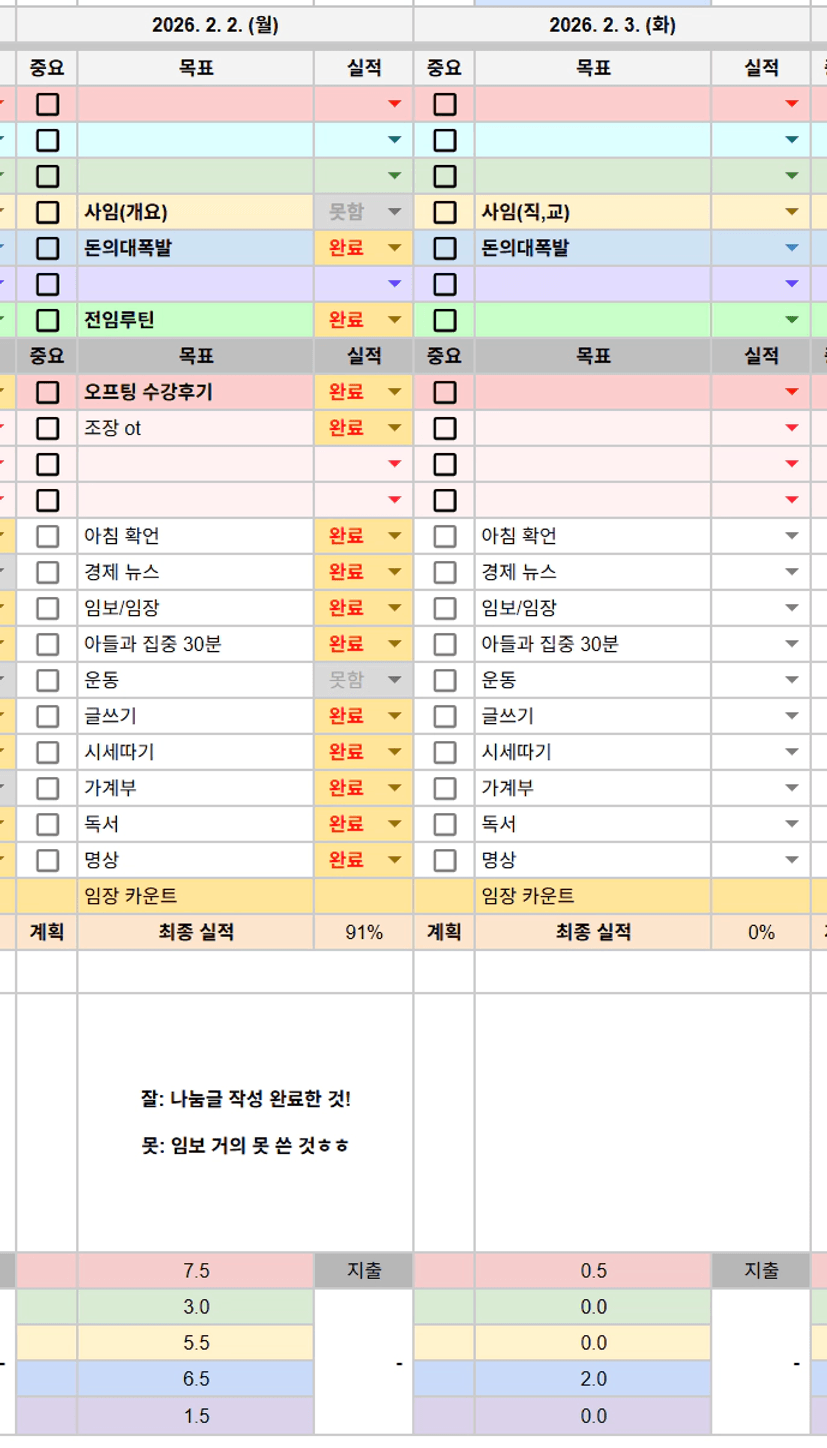827x1448 pixels.
Task: Click the Monday note cell starting with 잘: 나눔글
Action: click(245, 1122)
